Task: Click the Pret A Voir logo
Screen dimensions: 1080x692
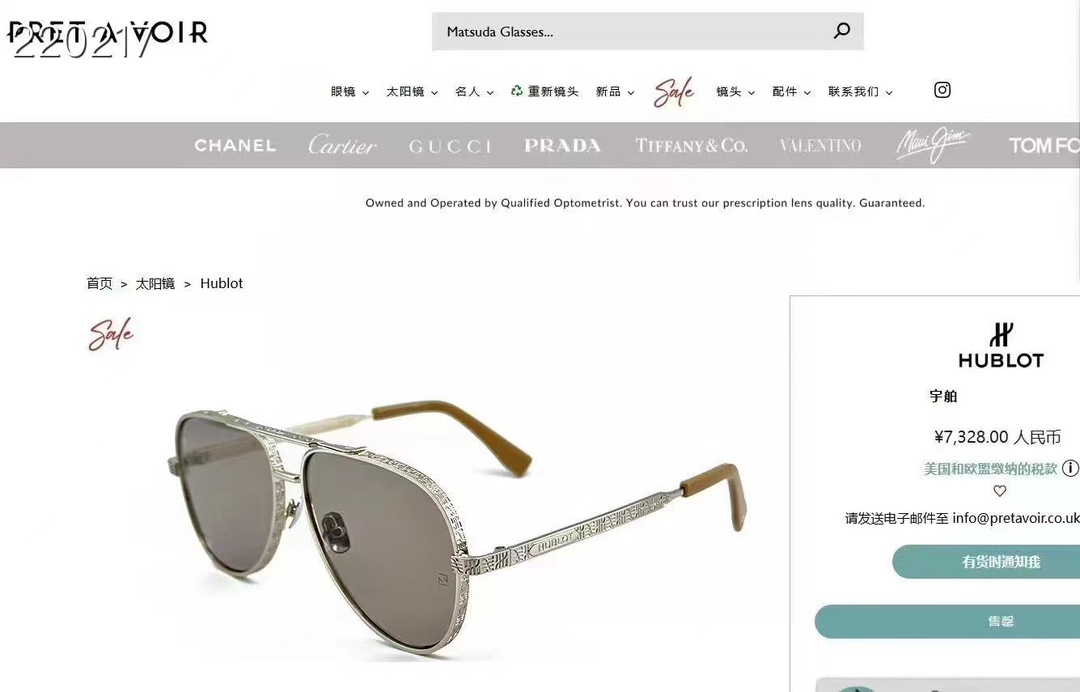Action: point(108,33)
